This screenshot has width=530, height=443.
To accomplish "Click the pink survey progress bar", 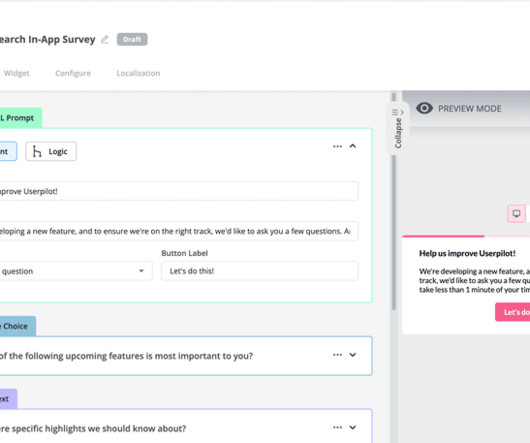I will click(x=443, y=236).
